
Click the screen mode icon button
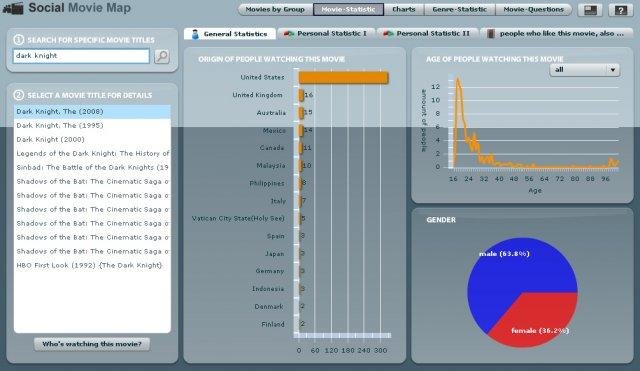coord(590,10)
